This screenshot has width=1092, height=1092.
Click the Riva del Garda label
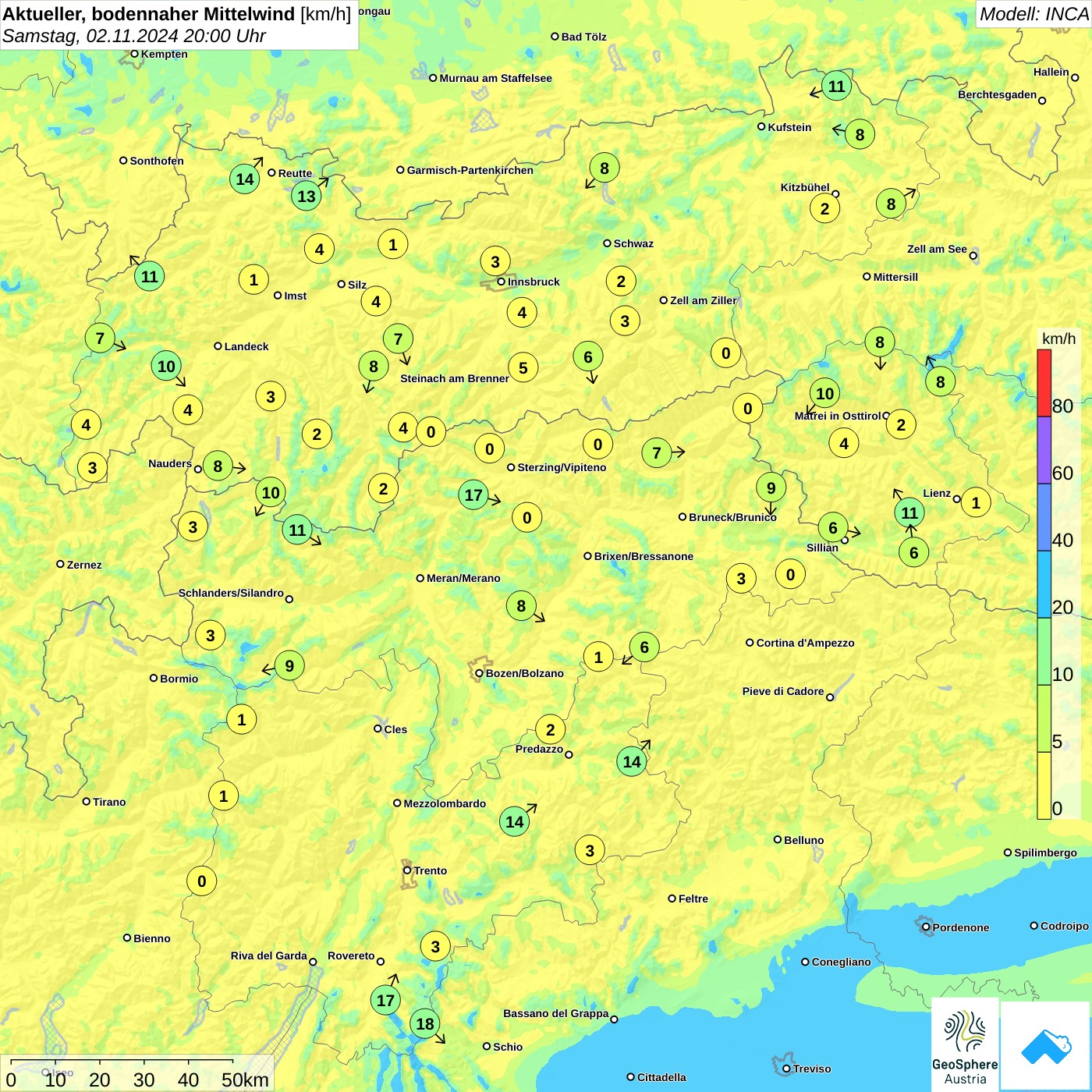269,955
